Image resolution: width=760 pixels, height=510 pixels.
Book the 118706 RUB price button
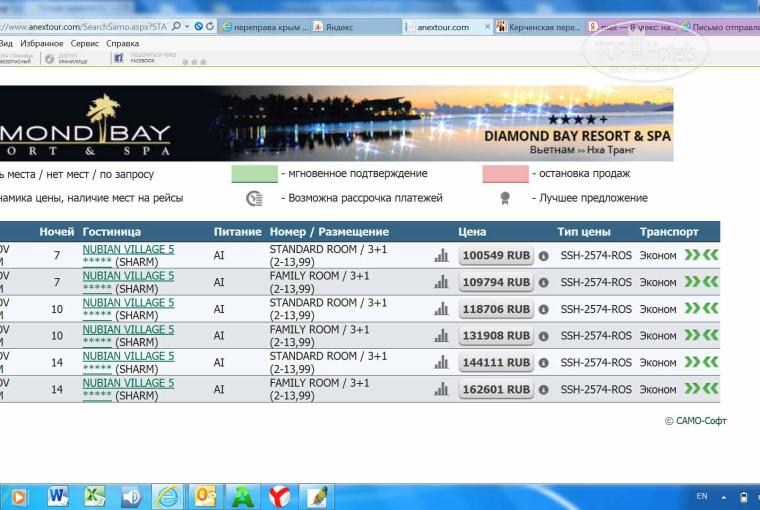(x=496, y=309)
